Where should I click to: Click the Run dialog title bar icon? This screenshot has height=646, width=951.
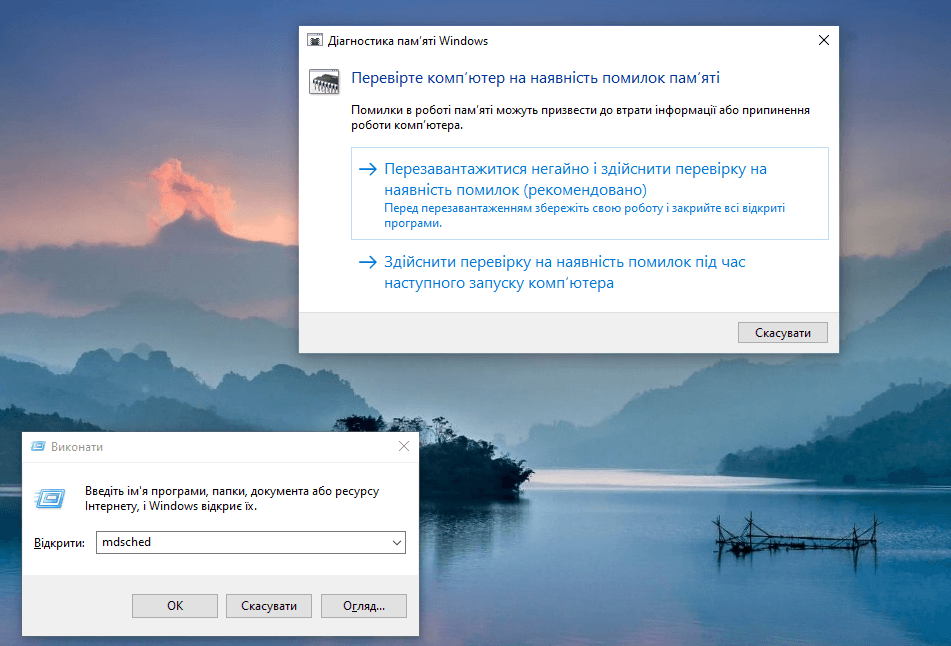38,446
